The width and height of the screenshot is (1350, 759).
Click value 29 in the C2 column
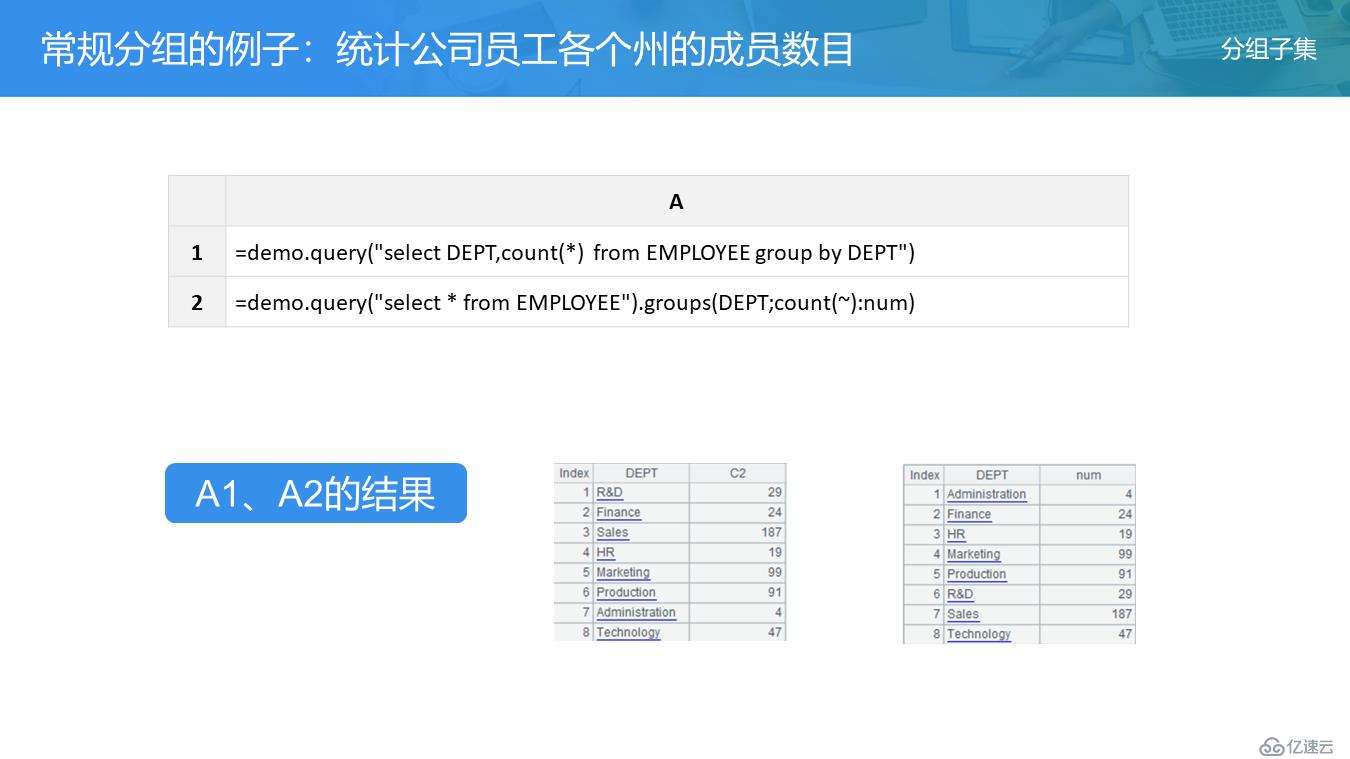click(x=775, y=493)
